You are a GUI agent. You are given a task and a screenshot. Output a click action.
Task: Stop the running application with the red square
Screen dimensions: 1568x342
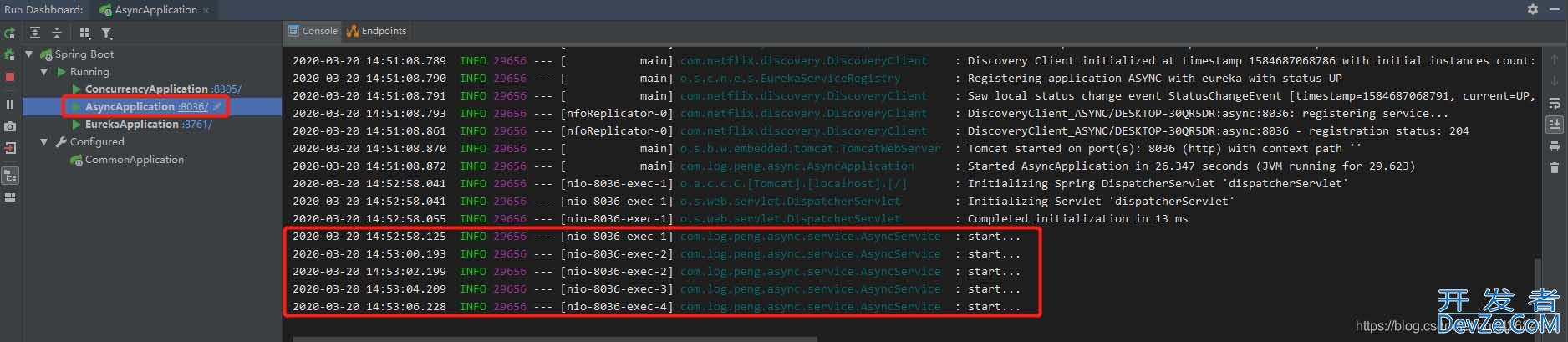tap(10, 77)
